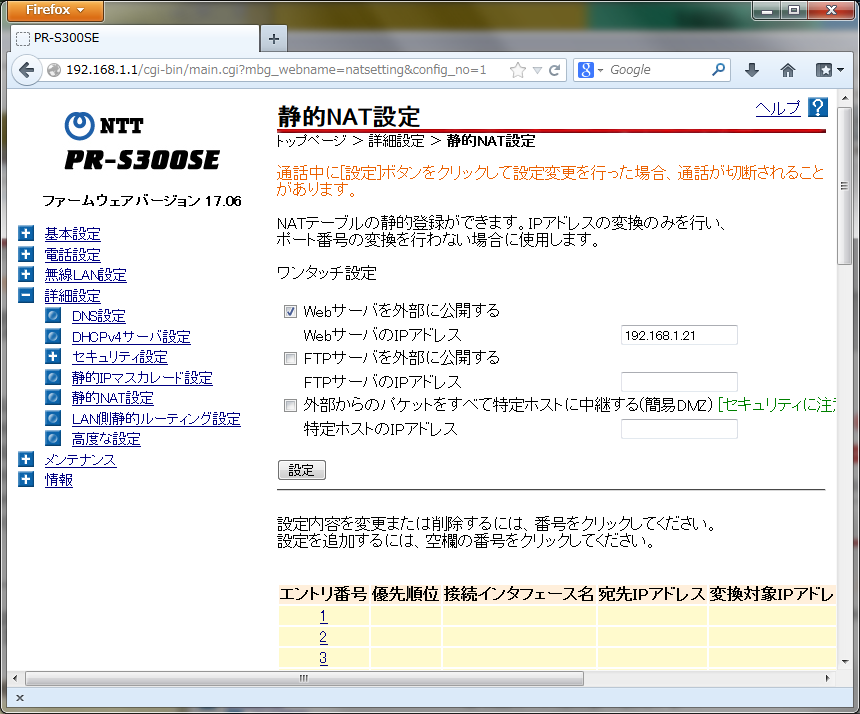Select the PR-S300SE browser tab
The image size is (860, 714).
click(134, 38)
